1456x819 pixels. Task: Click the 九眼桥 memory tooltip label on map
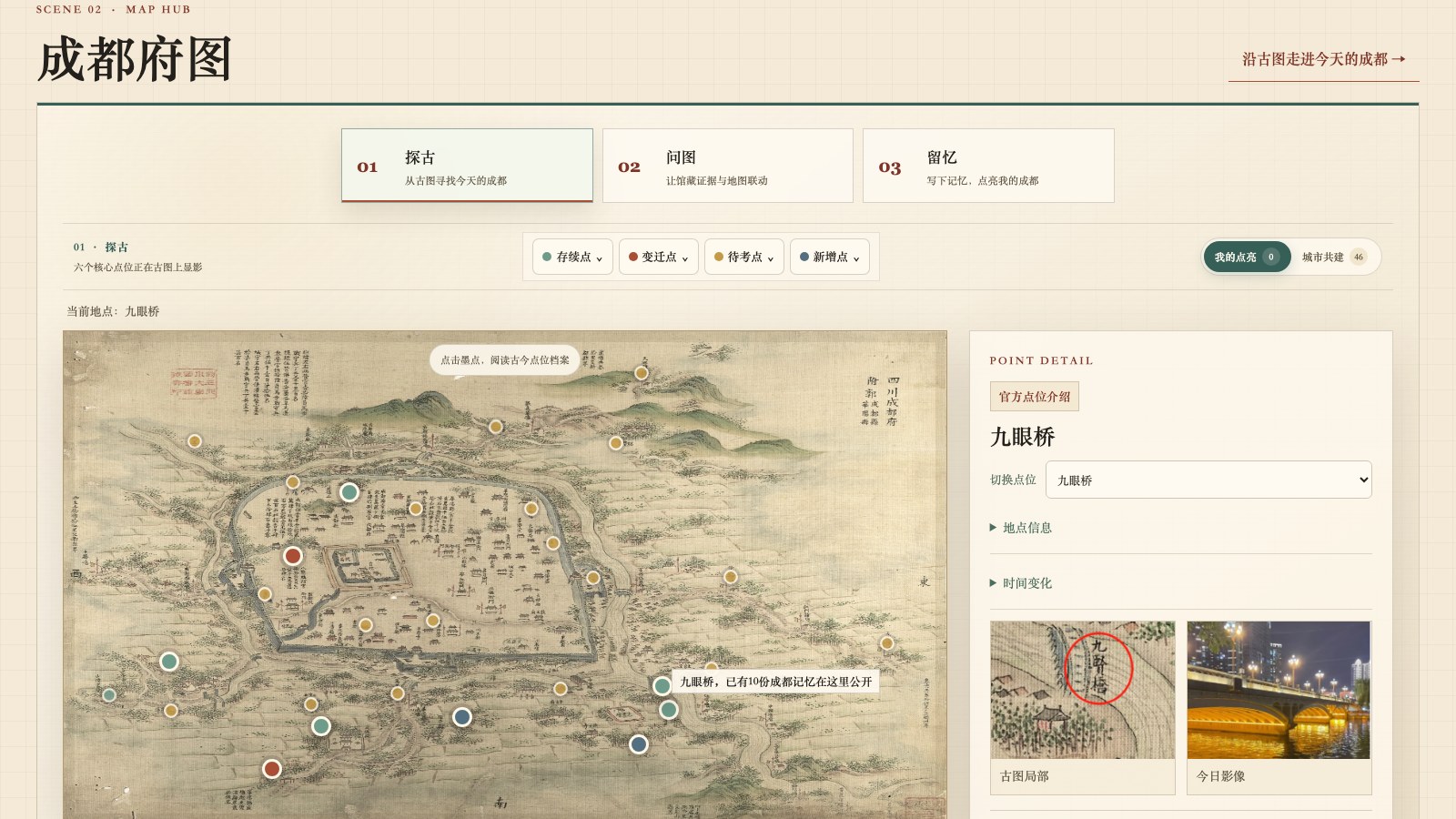tap(775, 682)
